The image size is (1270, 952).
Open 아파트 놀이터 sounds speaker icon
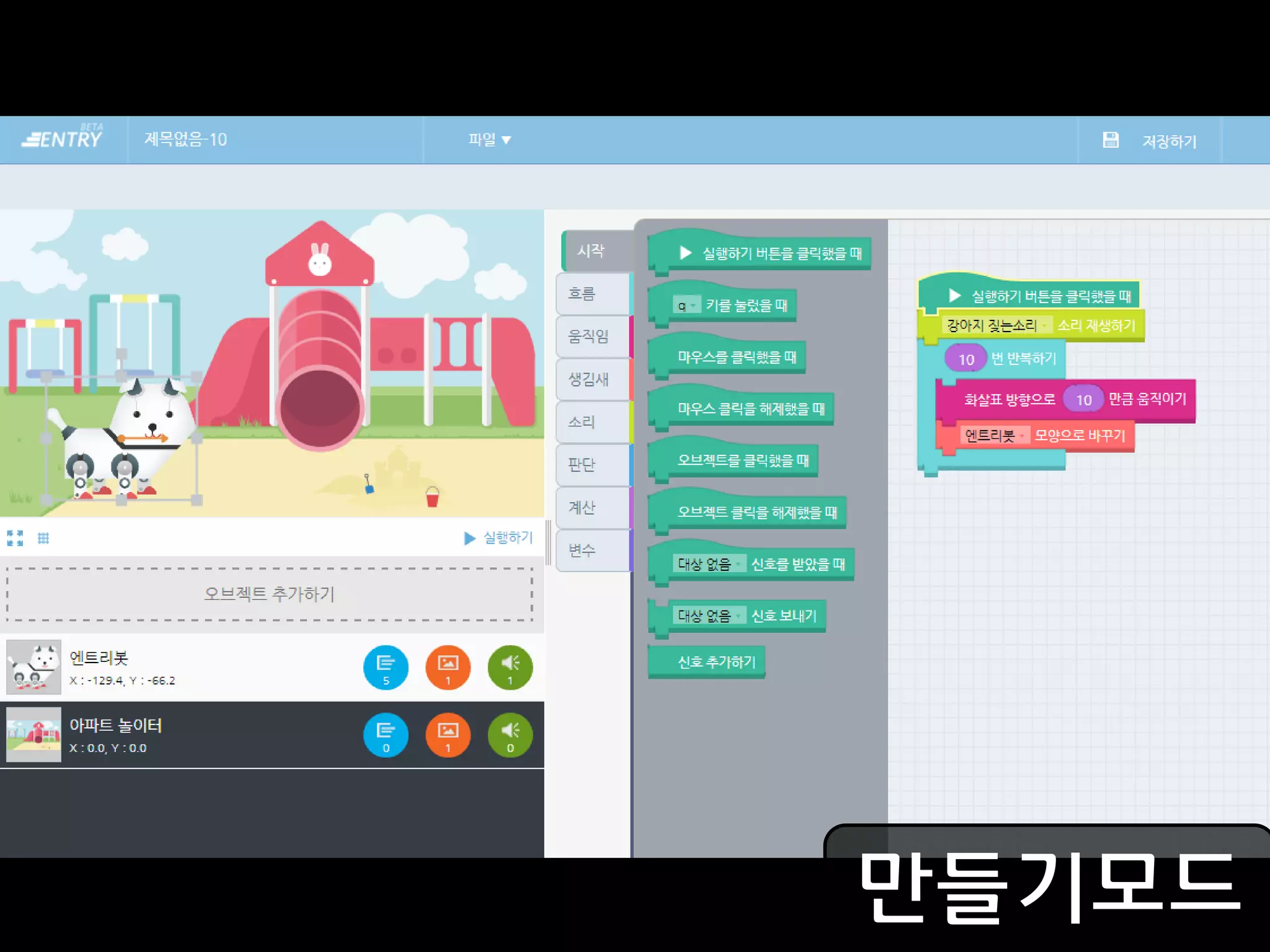pos(510,735)
